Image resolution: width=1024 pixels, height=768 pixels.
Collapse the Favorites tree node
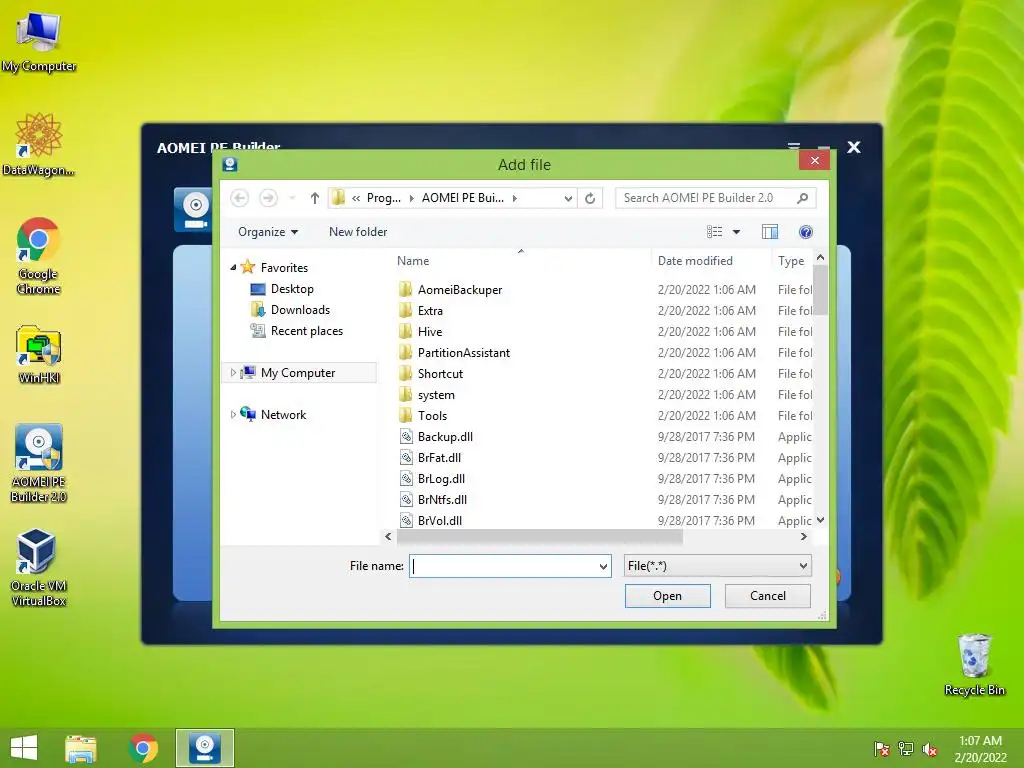pos(233,267)
